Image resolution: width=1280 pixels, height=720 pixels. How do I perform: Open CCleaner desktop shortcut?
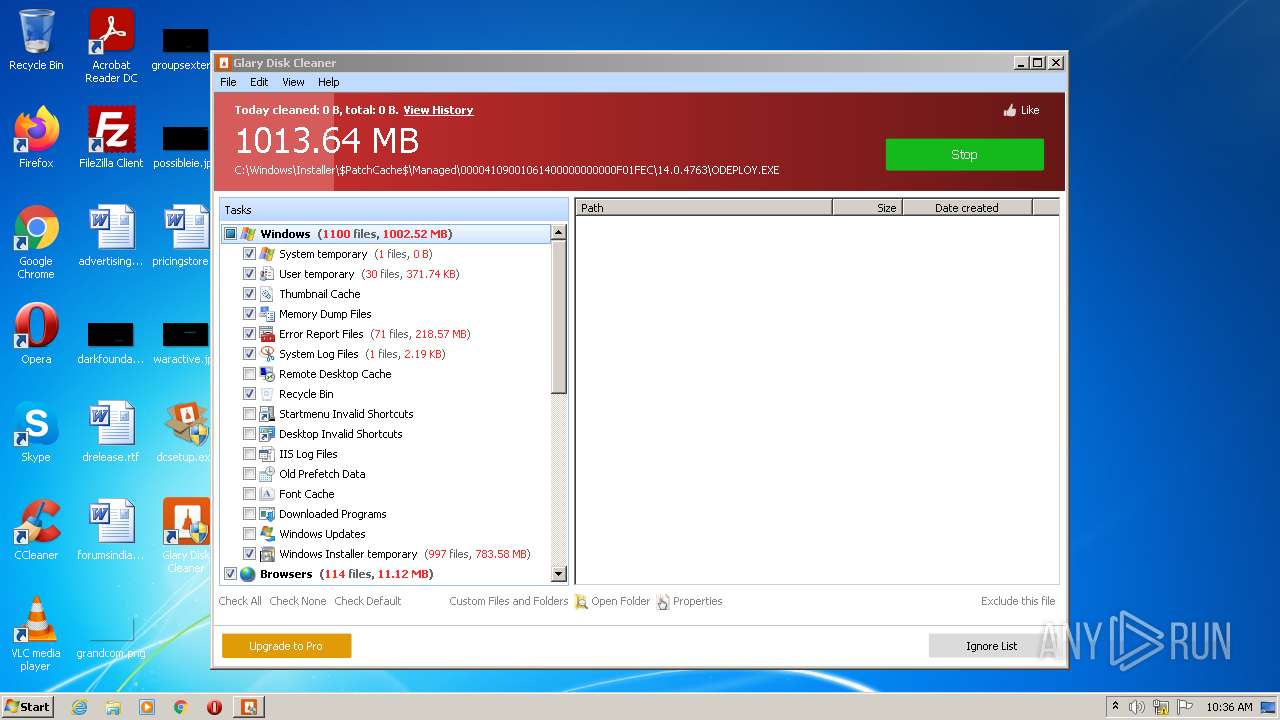coord(36,531)
